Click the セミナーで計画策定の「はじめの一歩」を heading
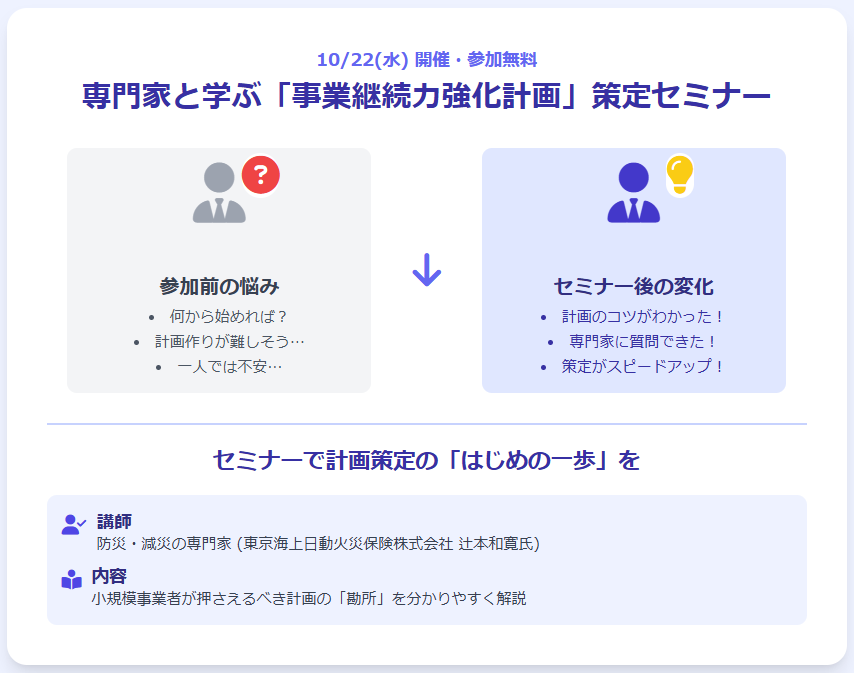The width and height of the screenshot is (854, 673). 427,460
